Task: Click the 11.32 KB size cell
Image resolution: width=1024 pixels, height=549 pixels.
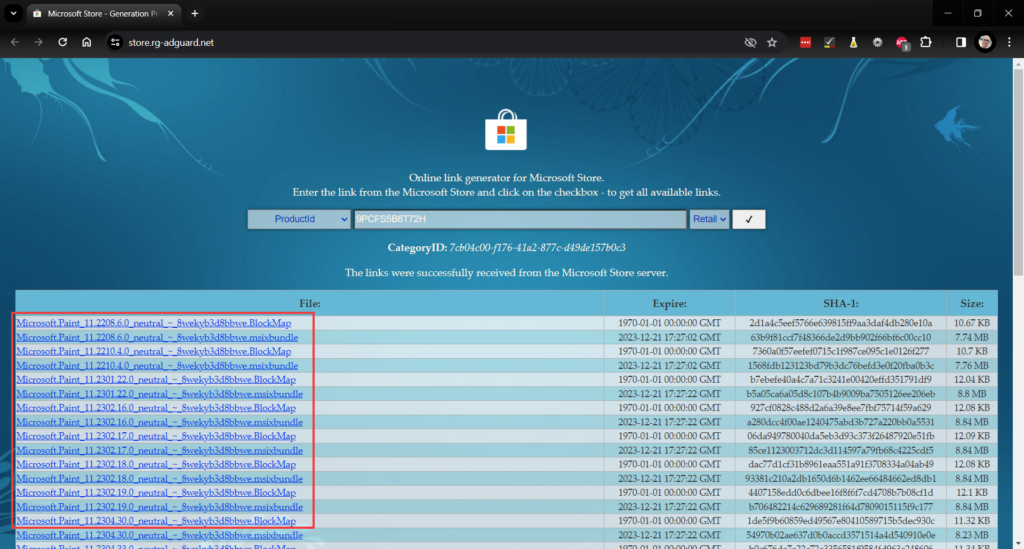Action: tap(972, 521)
